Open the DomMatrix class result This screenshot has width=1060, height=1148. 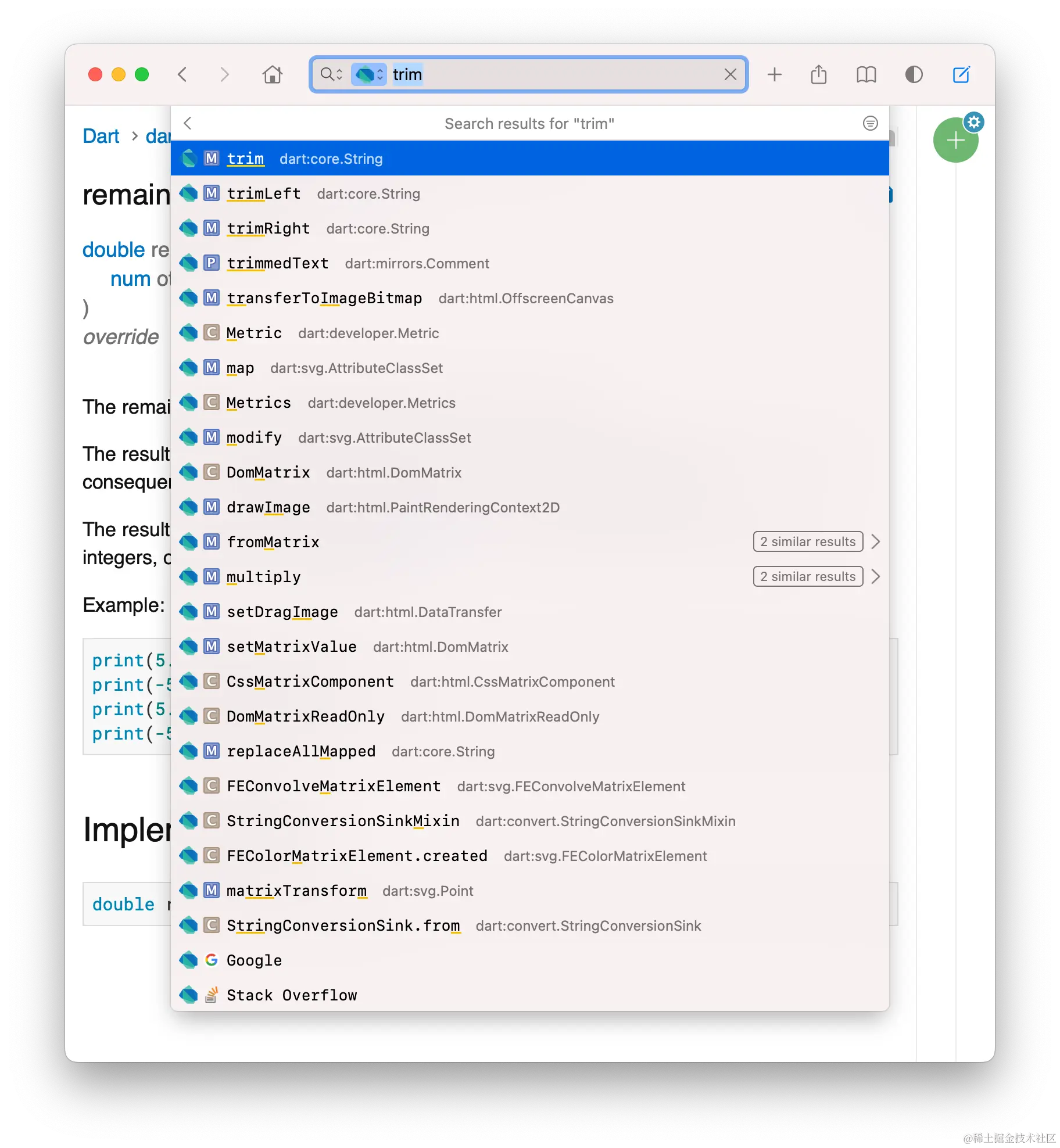point(529,472)
